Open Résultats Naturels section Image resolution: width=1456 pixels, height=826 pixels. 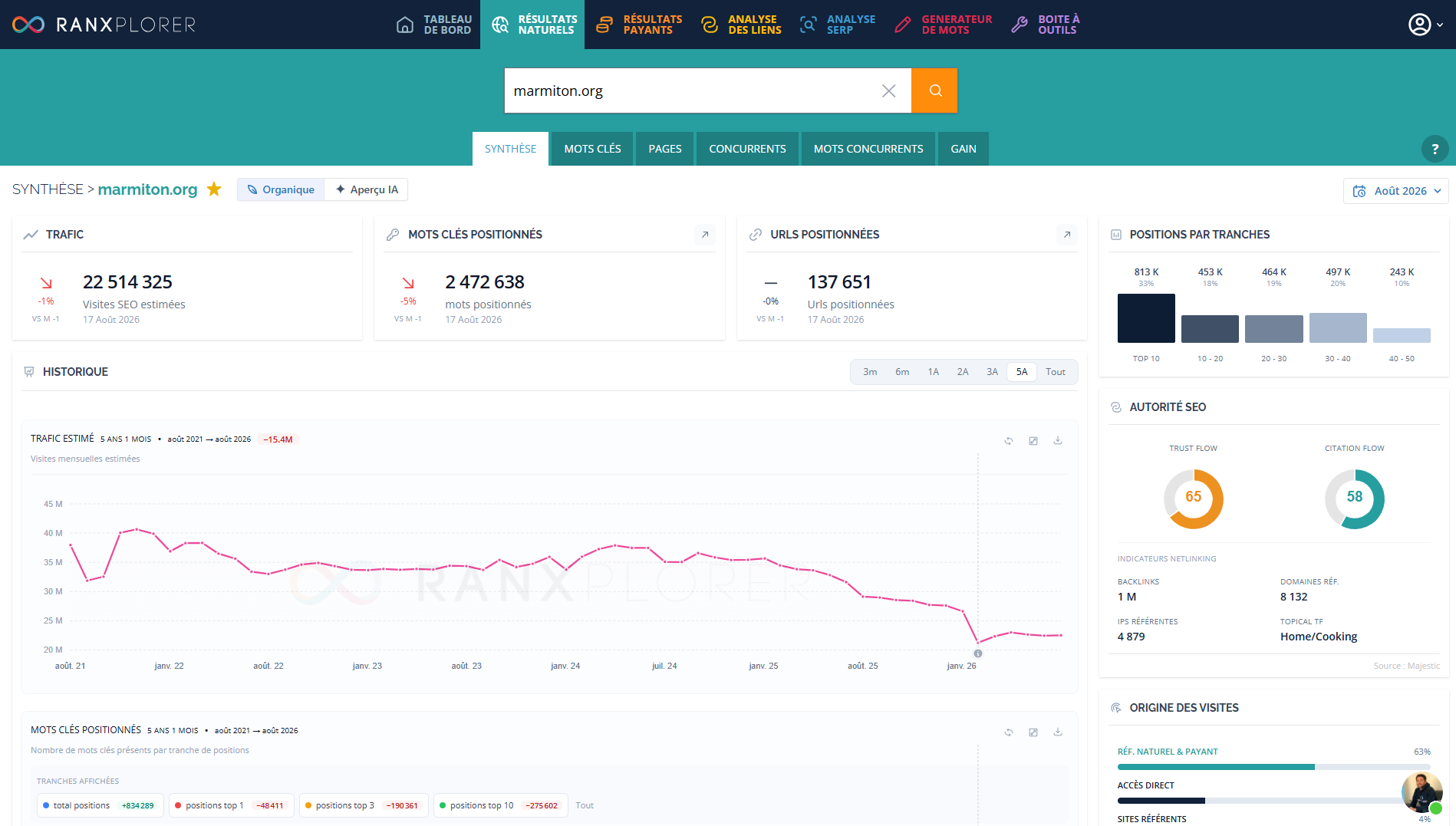(533, 25)
